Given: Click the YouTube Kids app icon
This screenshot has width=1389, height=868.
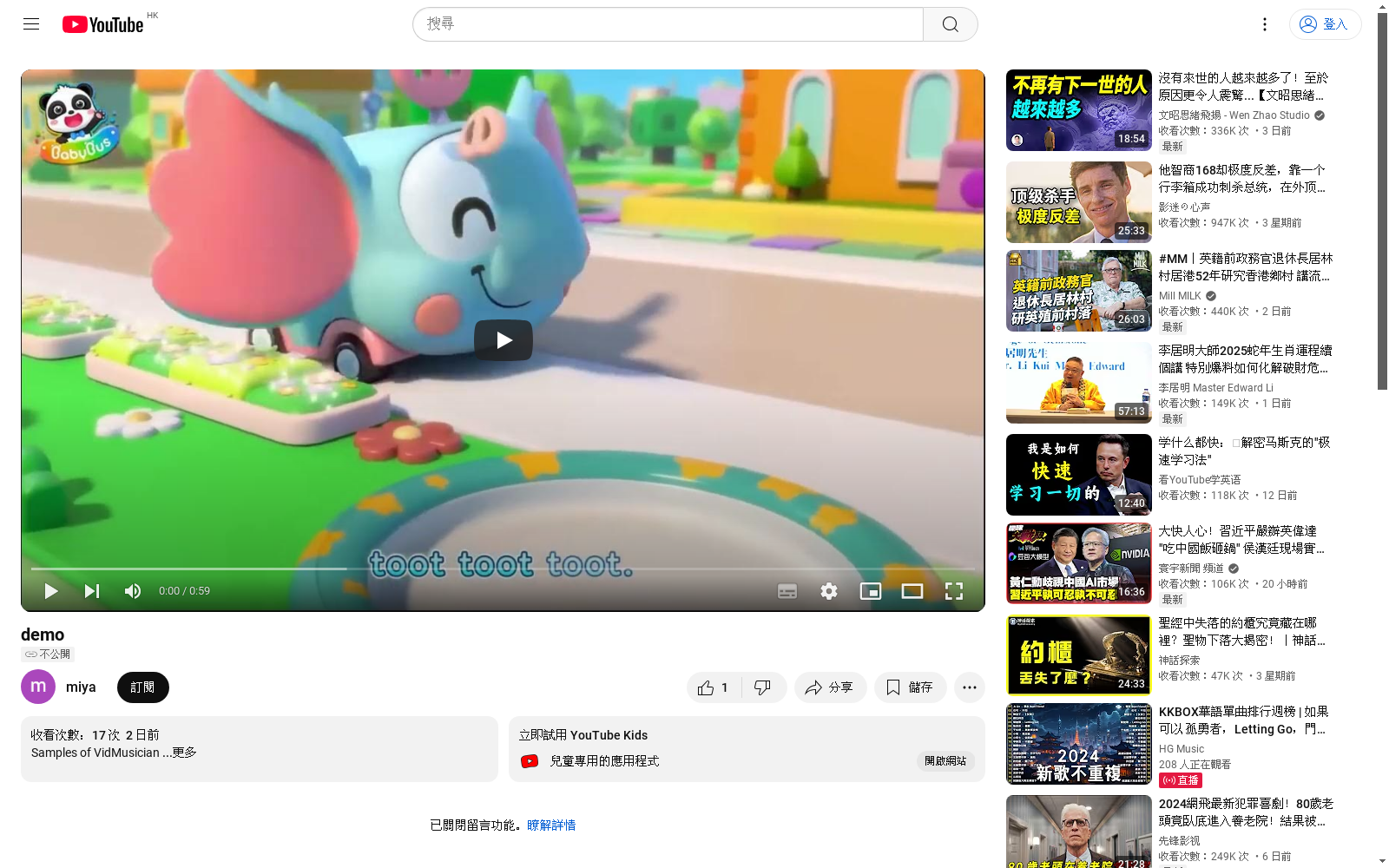Looking at the screenshot, I should coord(530,761).
